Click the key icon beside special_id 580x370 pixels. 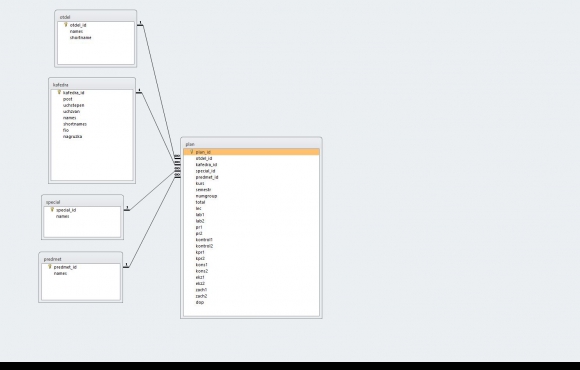tap(52, 210)
